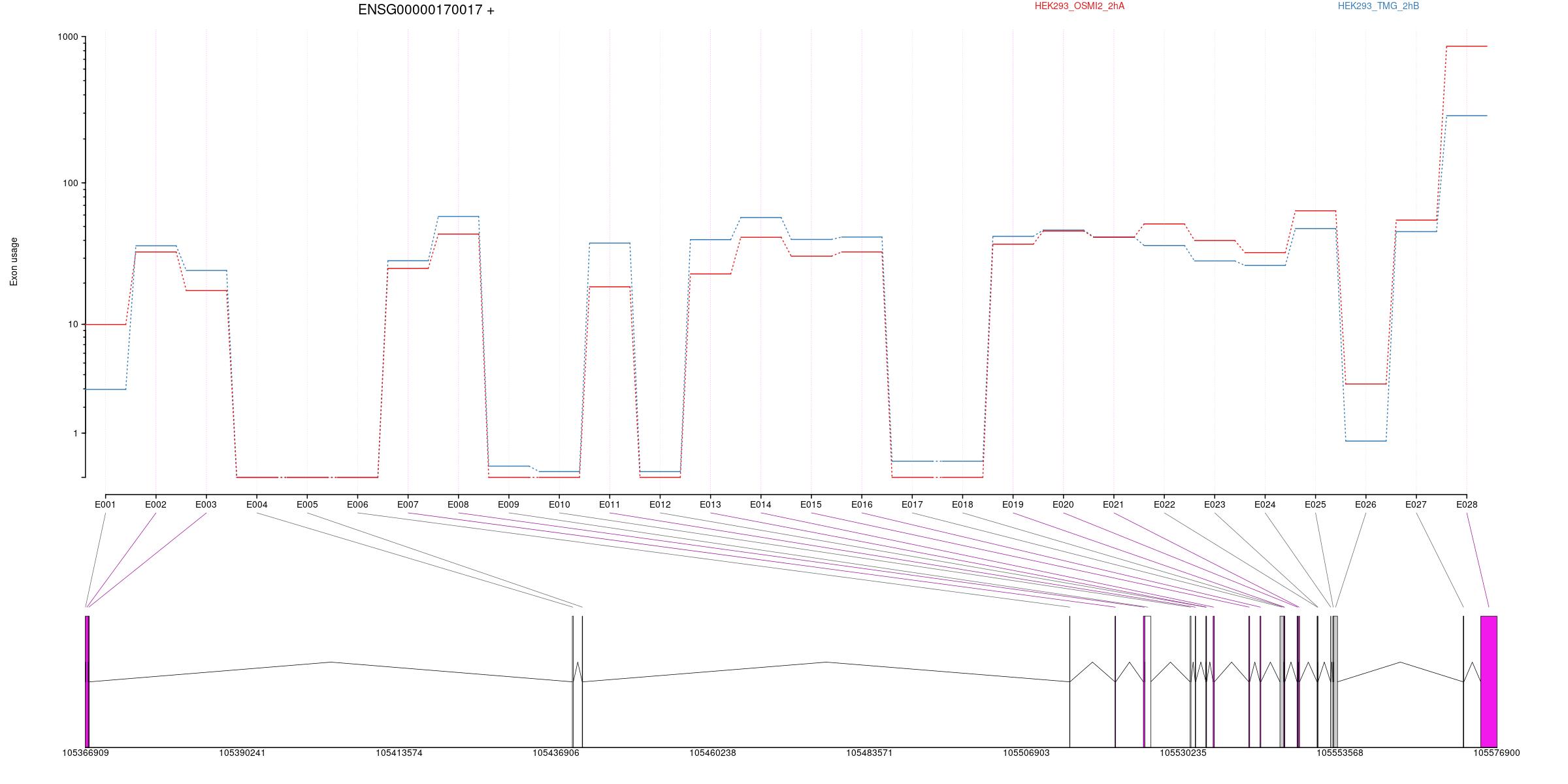Image resolution: width=1568 pixels, height=784 pixels.
Task: Click exon label E015
Action: (811, 504)
